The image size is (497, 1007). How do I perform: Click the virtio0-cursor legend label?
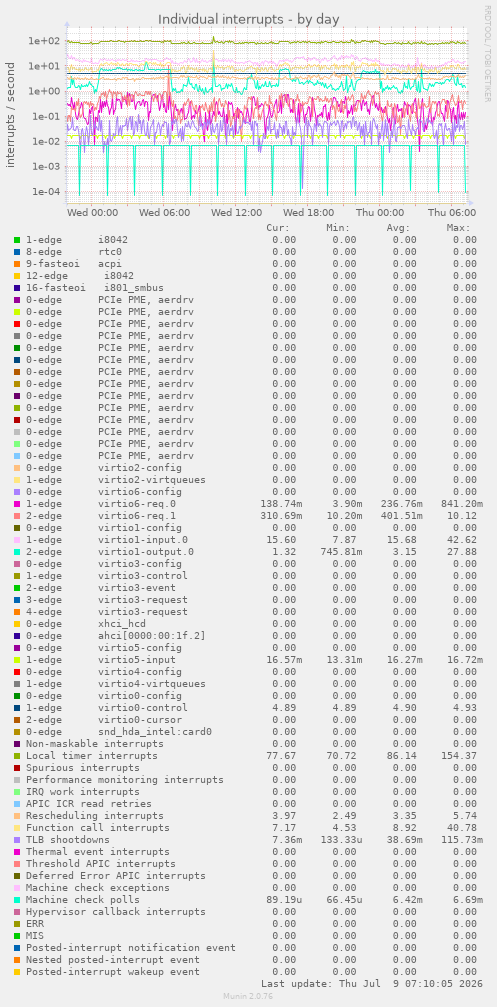[139, 720]
